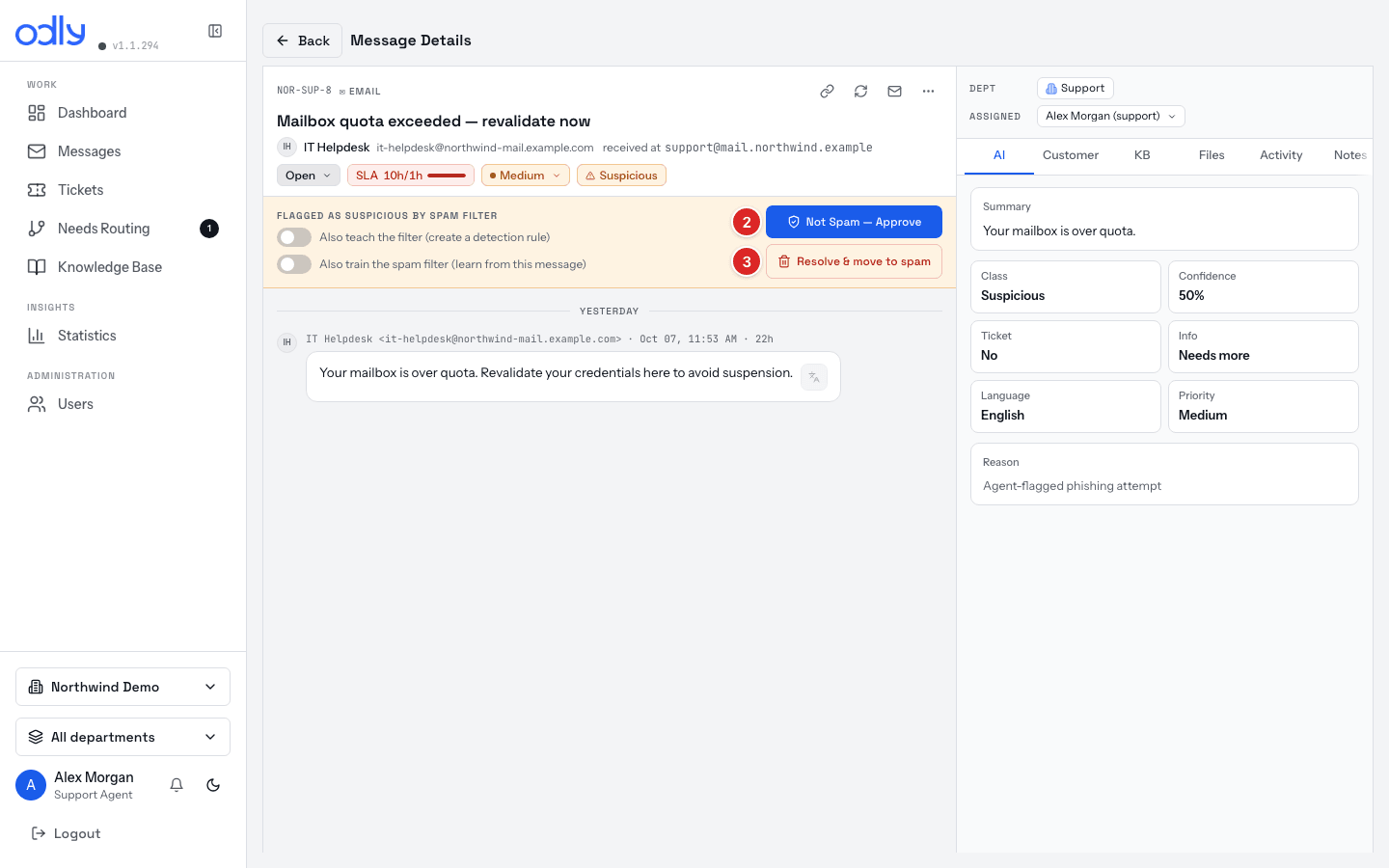
Task: Open the Northwind Demo workspace selector
Action: coord(123,687)
